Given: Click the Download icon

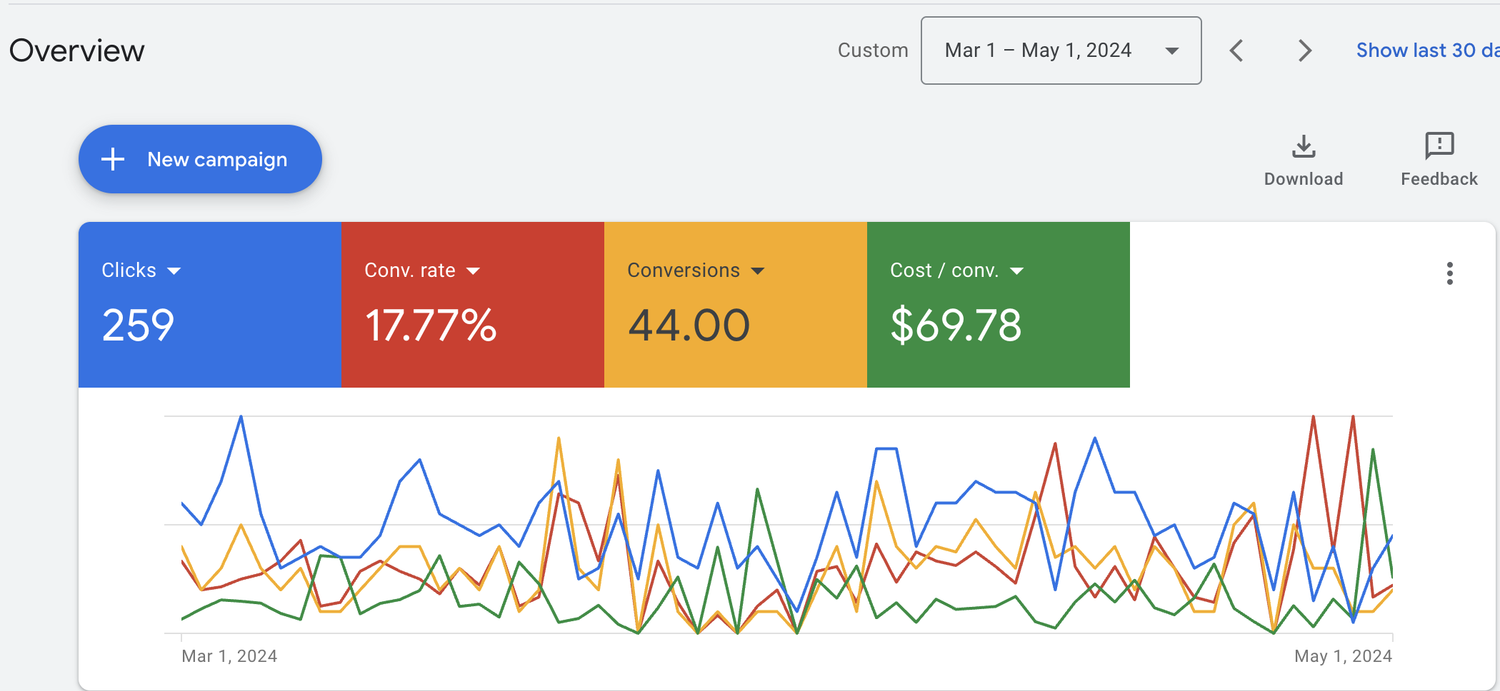Looking at the screenshot, I should tap(1303, 146).
